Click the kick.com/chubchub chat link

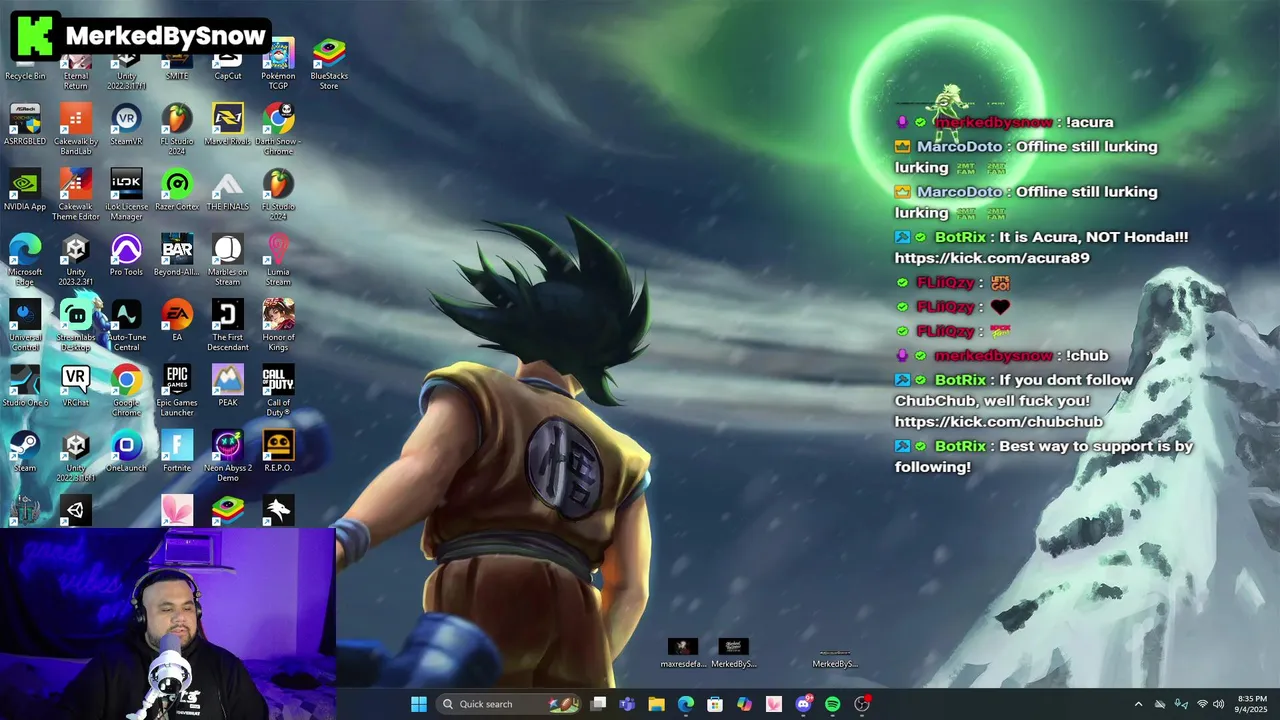[999, 422]
